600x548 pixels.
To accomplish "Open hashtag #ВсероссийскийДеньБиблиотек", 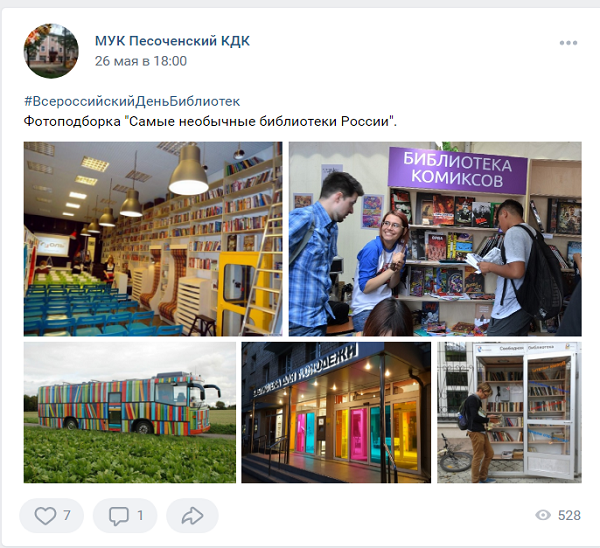I will [x=132, y=101].
